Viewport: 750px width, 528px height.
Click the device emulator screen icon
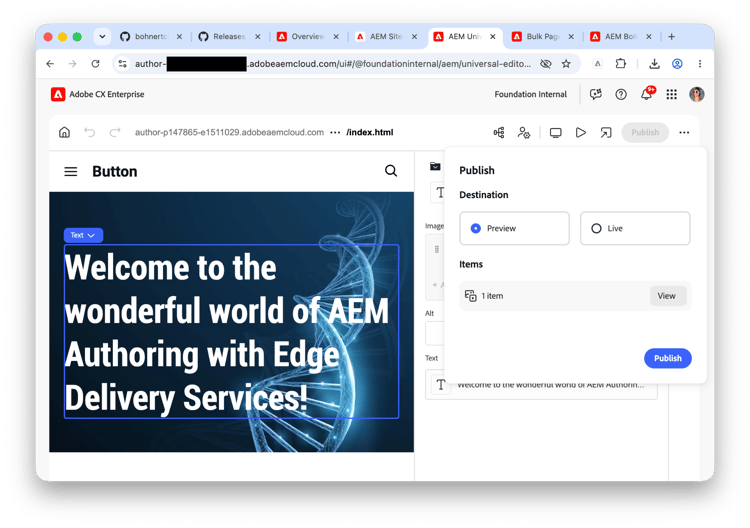tap(555, 132)
